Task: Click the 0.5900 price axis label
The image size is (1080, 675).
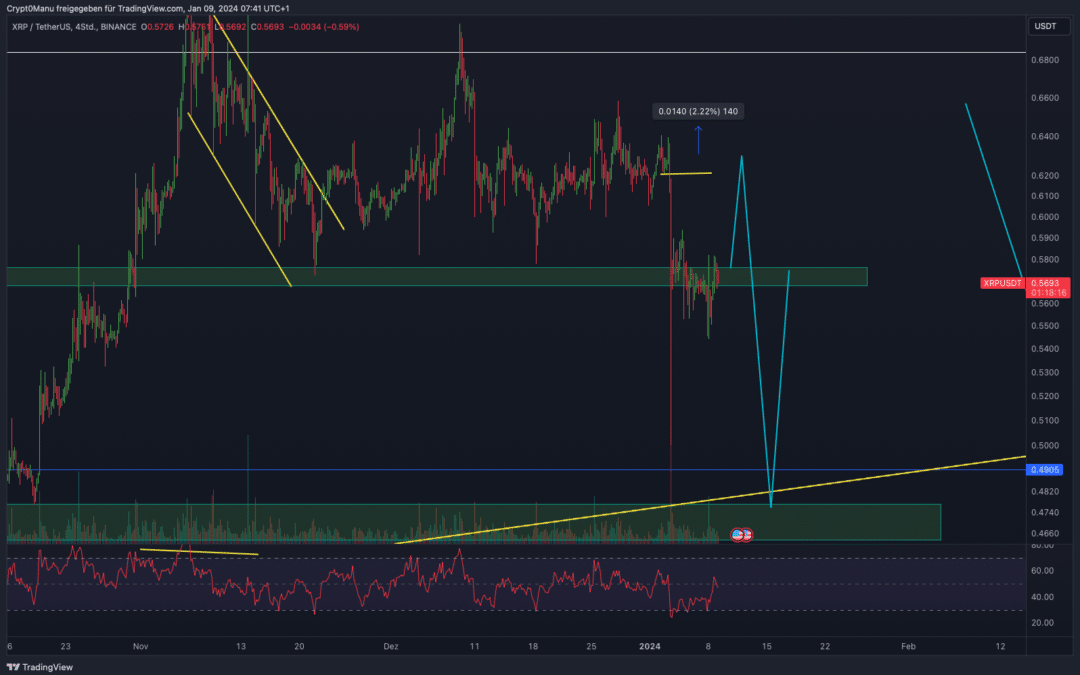Action: [x=1045, y=238]
